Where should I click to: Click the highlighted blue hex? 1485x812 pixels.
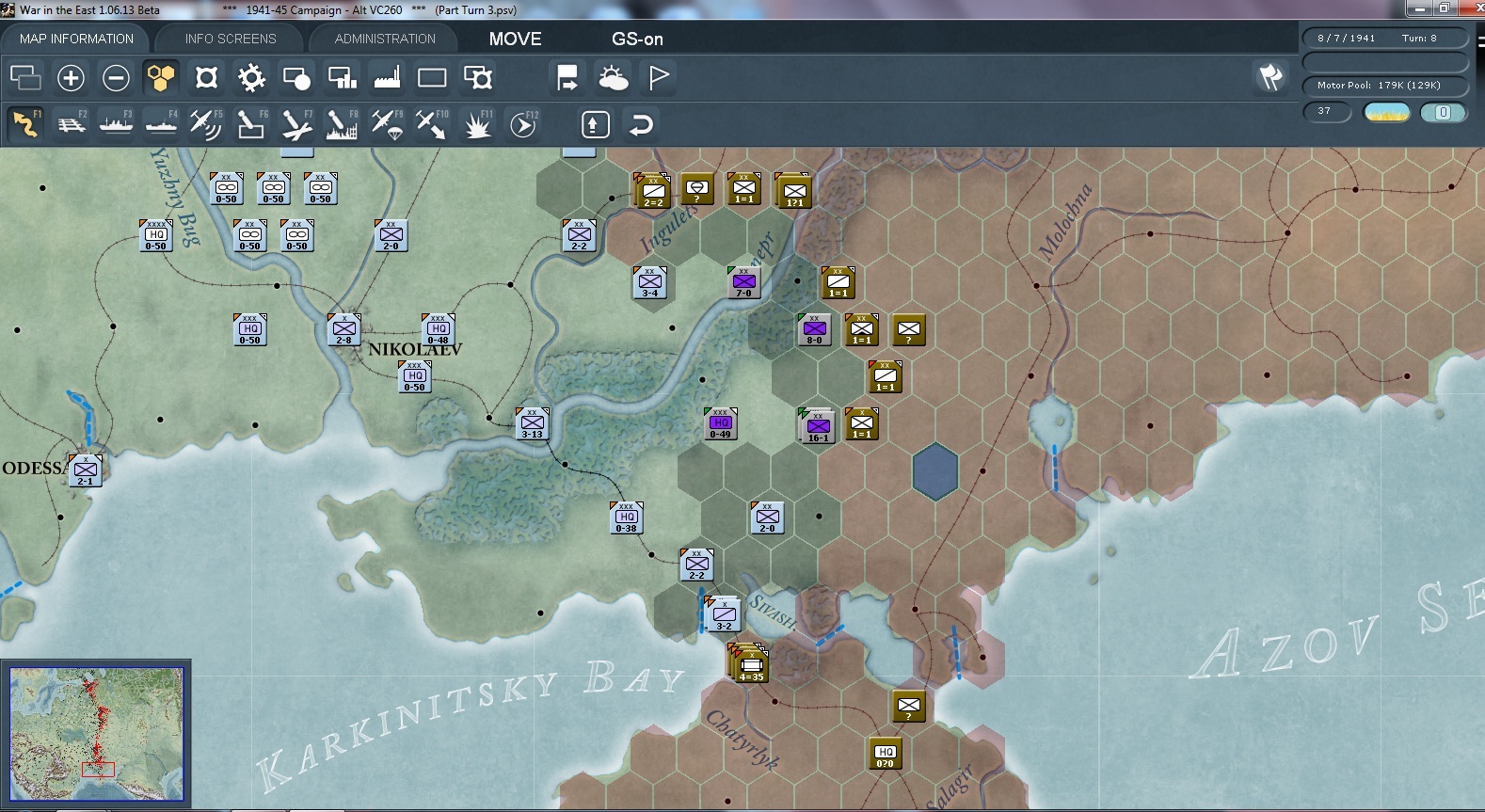(935, 470)
